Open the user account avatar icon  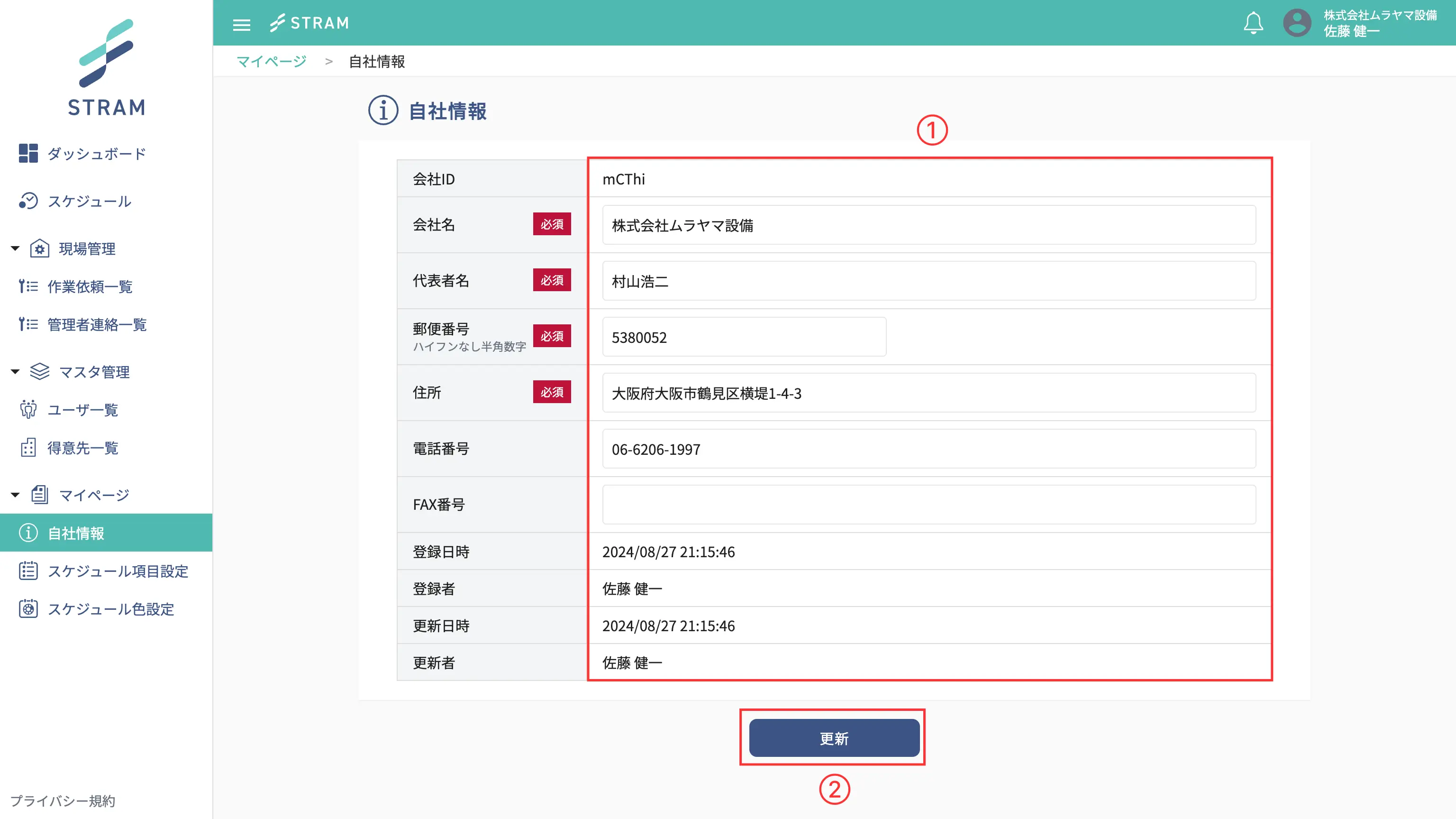1297,23
